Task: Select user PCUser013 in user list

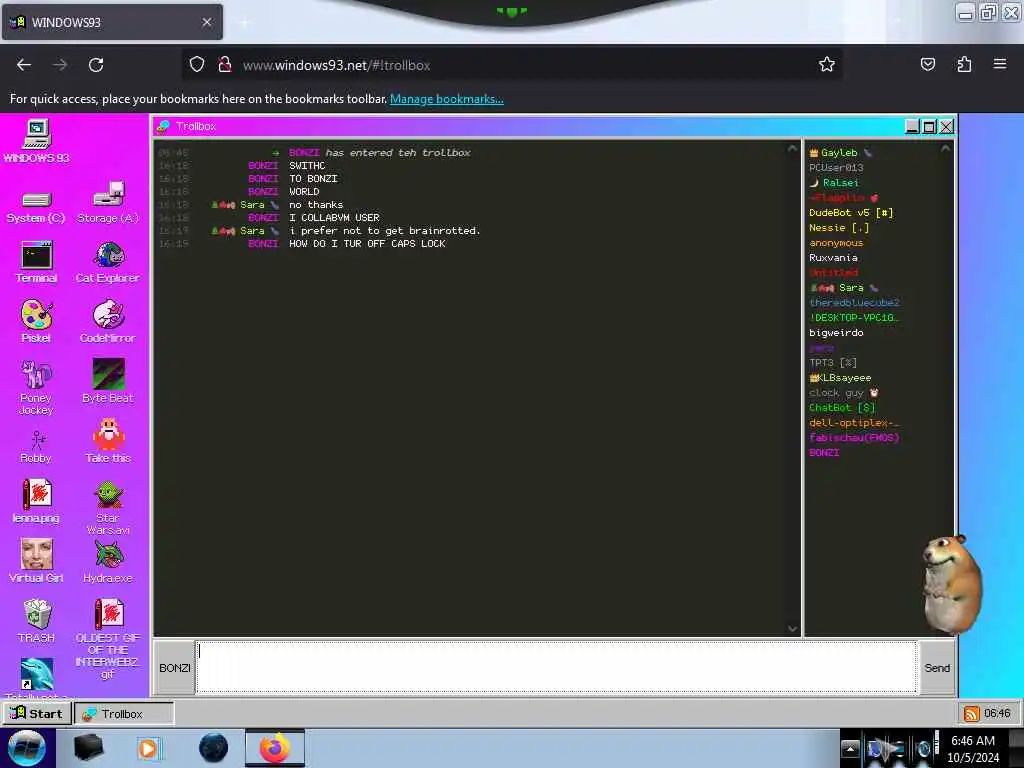Action: pos(836,168)
